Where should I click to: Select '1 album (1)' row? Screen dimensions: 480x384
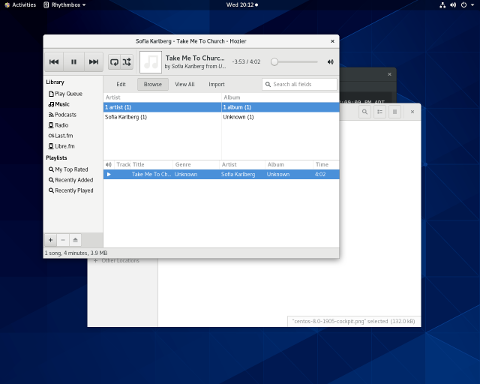click(280, 107)
